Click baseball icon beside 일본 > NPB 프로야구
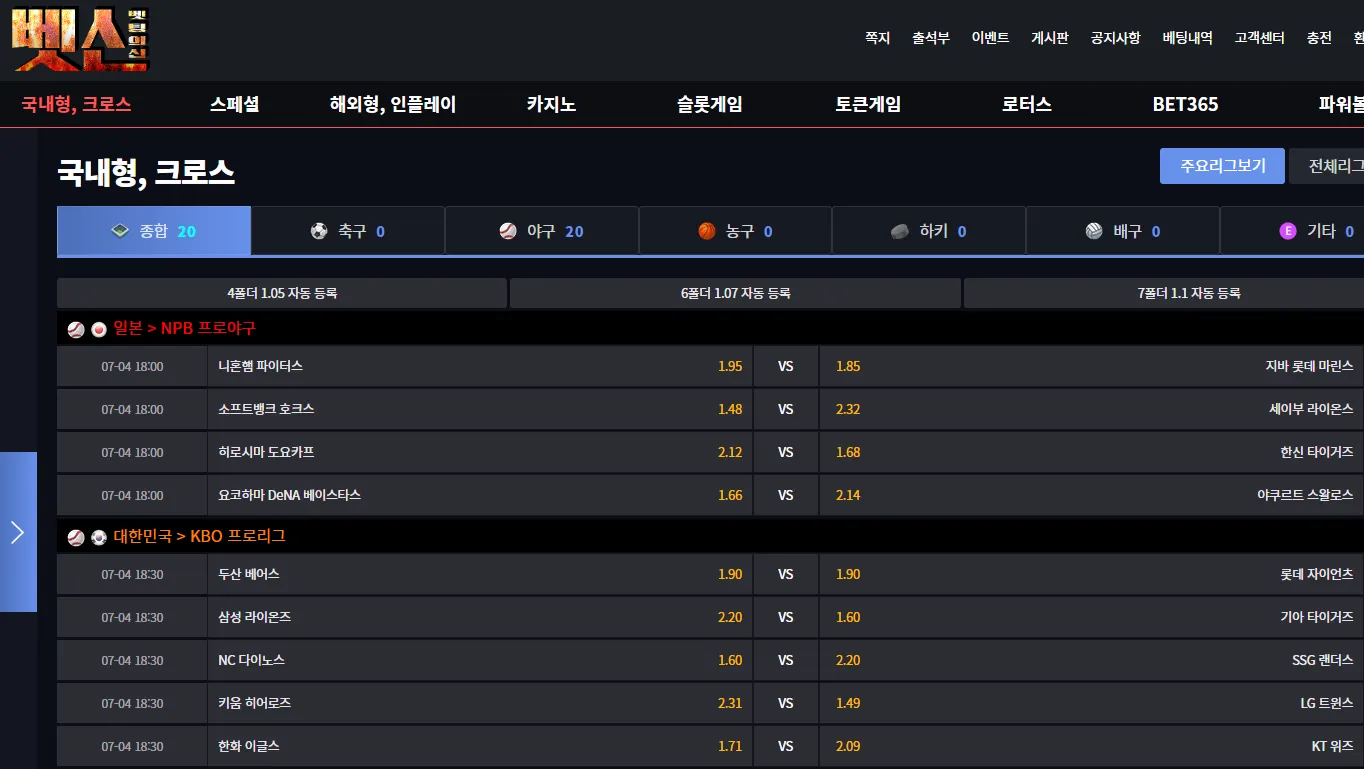1364x769 pixels. pyautogui.click(x=76, y=329)
